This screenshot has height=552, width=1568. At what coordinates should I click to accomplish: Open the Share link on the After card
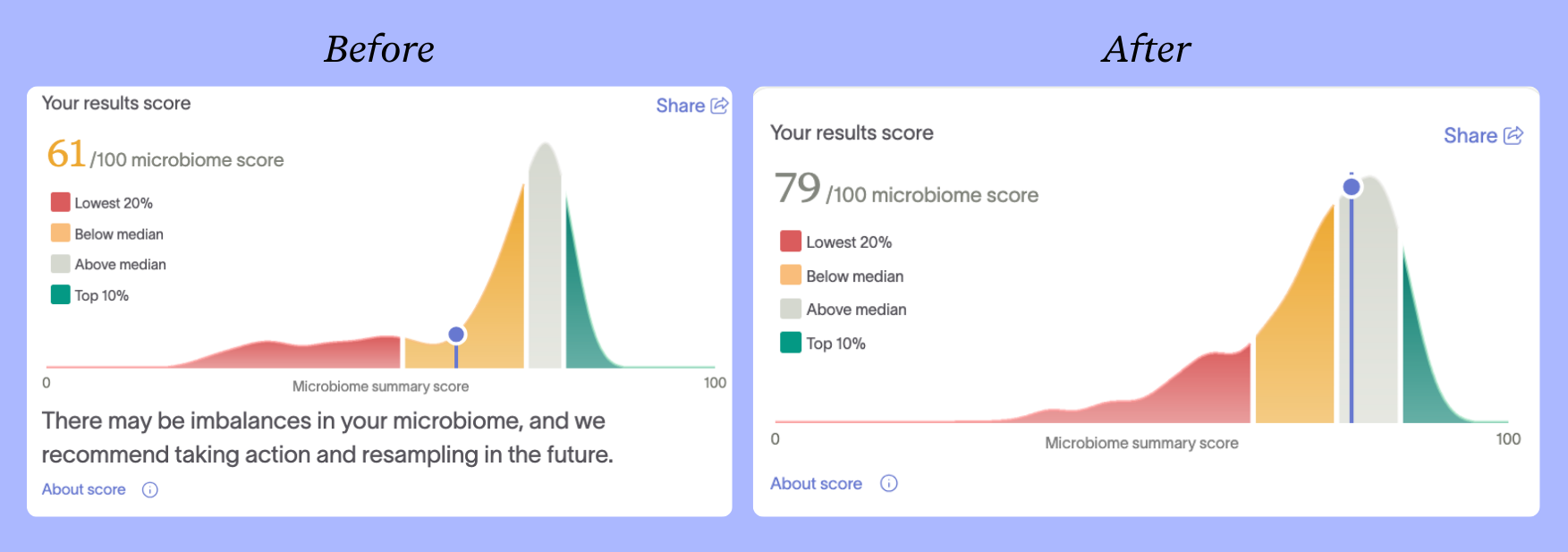tap(1469, 135)
